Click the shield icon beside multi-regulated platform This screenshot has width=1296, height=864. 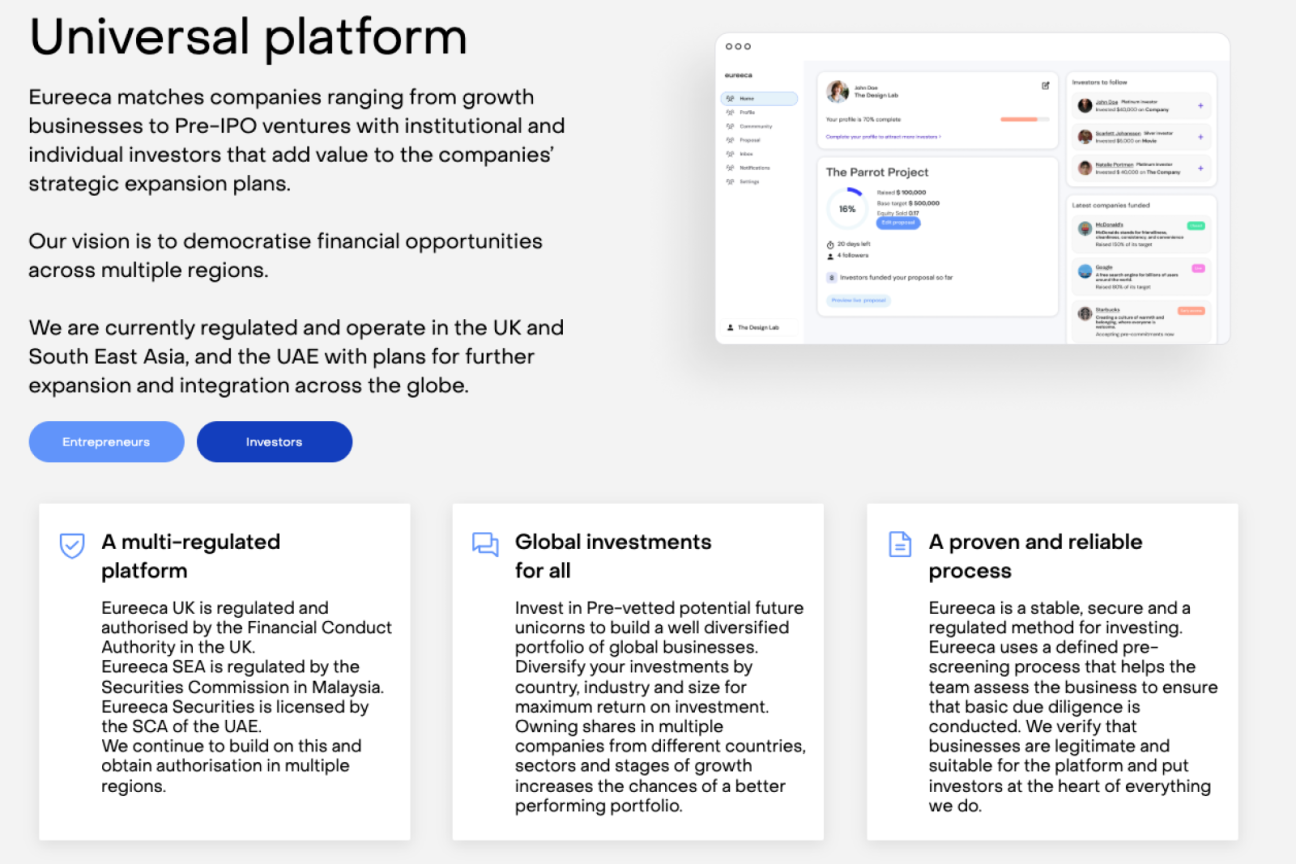[72, 545]
